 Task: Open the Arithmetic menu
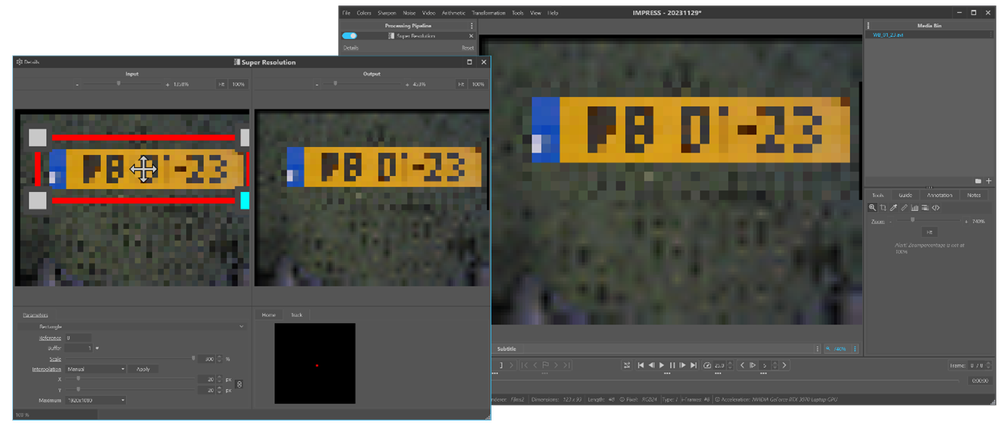454,13
